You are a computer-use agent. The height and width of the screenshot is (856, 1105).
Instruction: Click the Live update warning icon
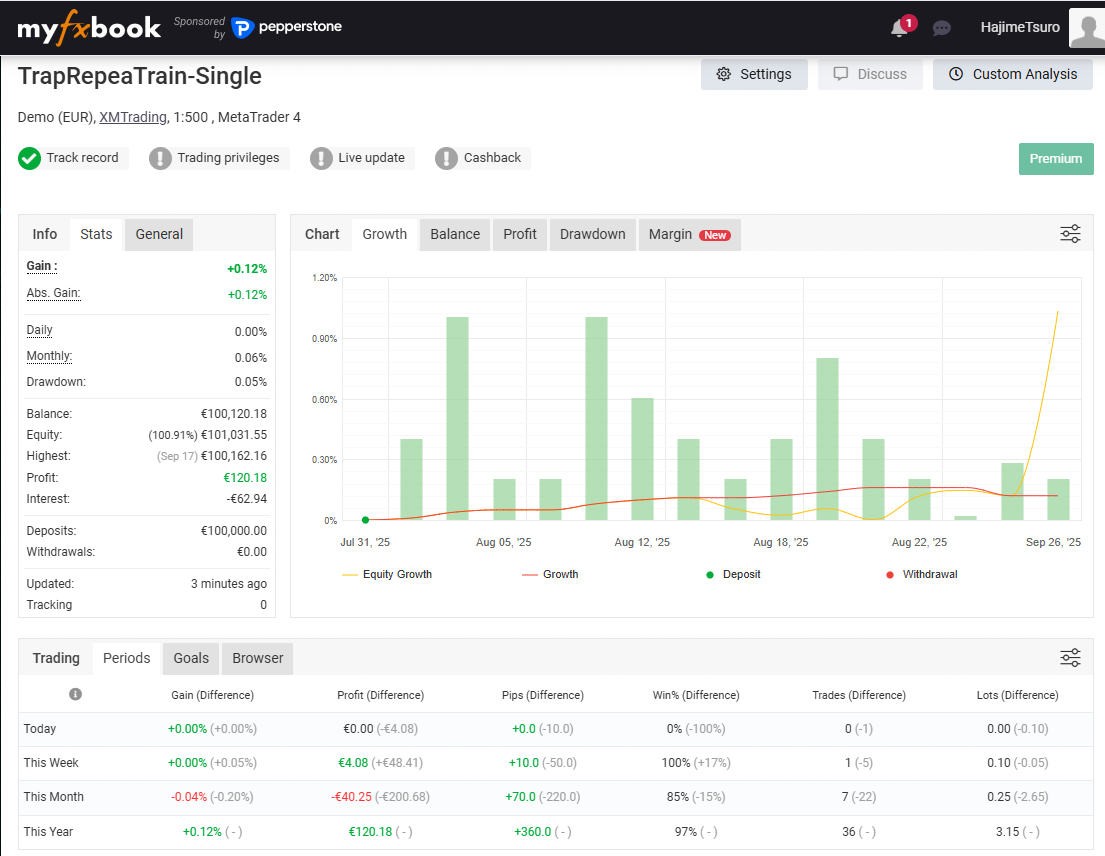tap(321, 159)
